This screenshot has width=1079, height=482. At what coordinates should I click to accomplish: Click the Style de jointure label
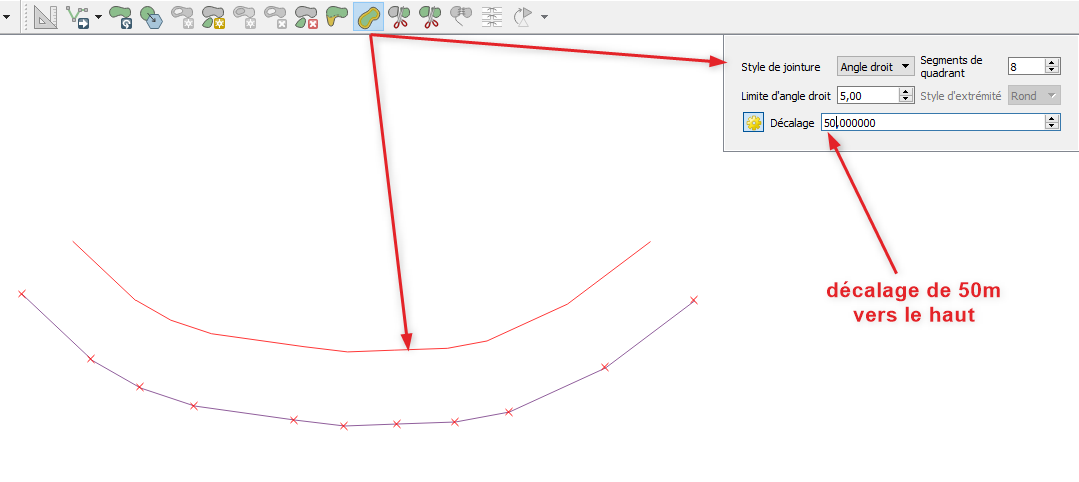tap(780, 67)
